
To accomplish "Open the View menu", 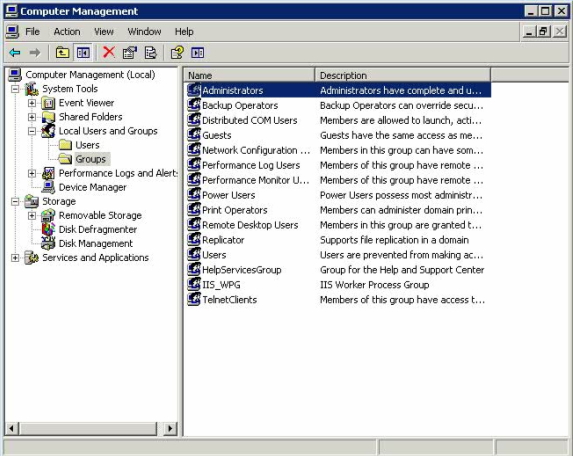I will coord(104,32).
